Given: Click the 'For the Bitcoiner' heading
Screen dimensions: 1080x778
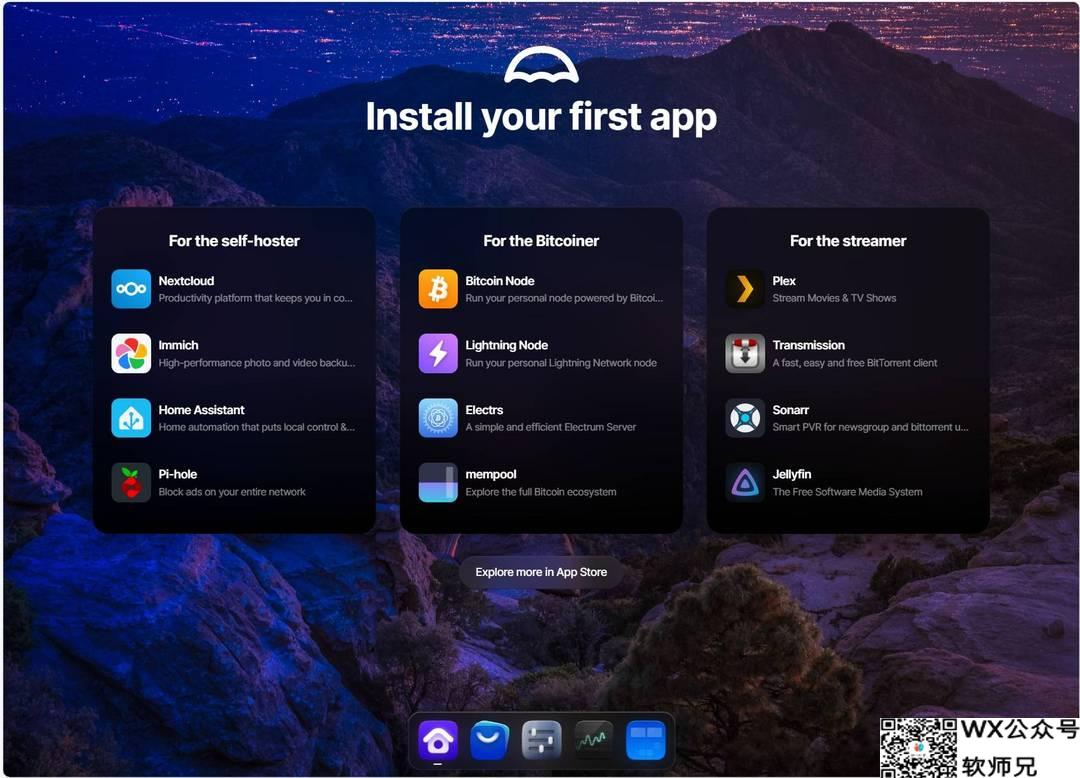Looking at the screenshot, I should [541, 241].
